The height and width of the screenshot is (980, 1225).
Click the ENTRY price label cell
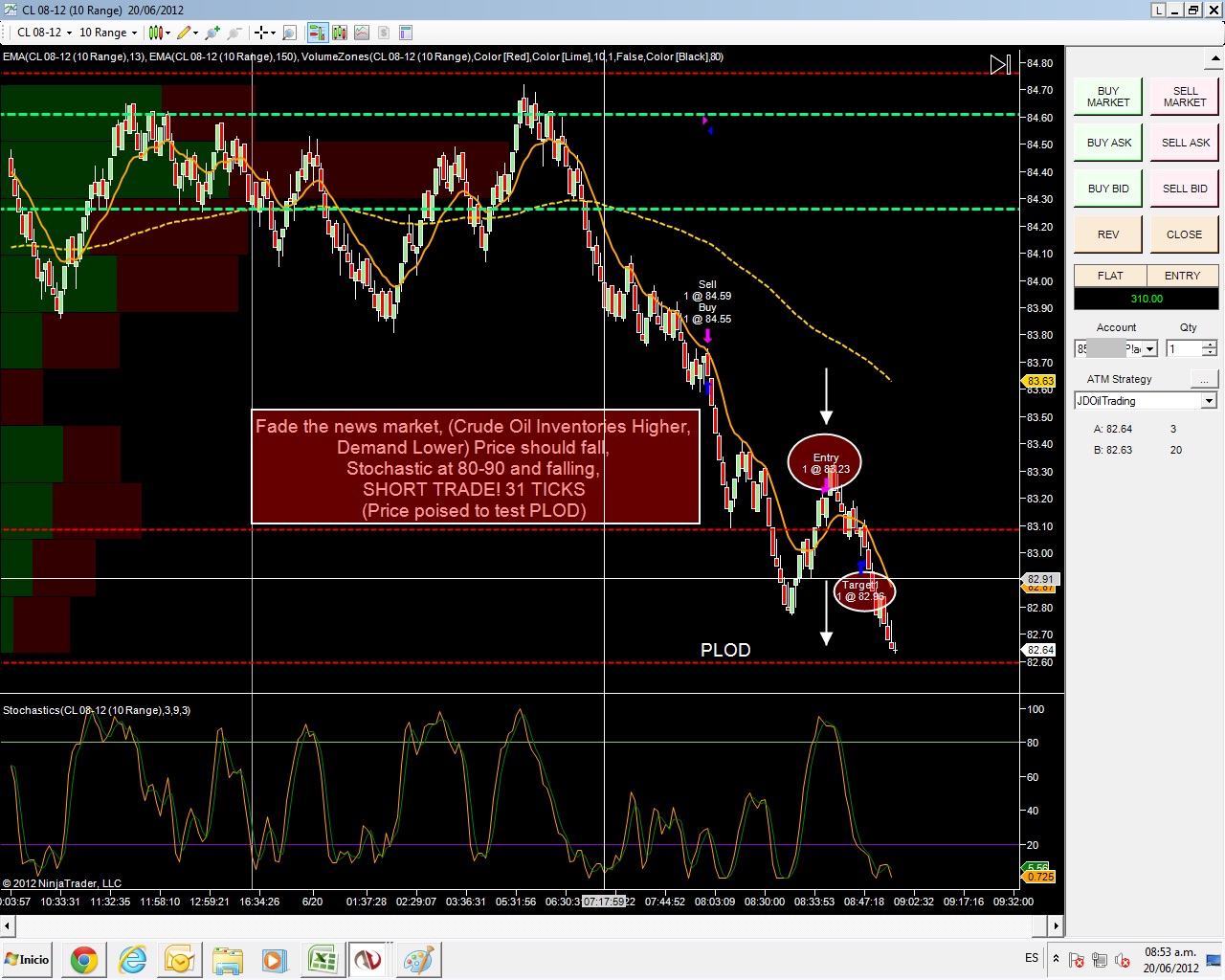coord(1183,276)
